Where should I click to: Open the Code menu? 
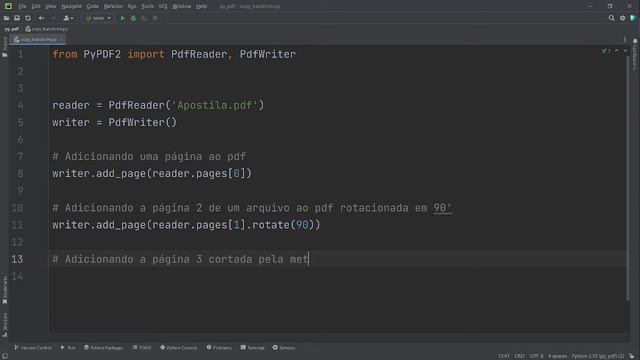(x=93, y=6)
